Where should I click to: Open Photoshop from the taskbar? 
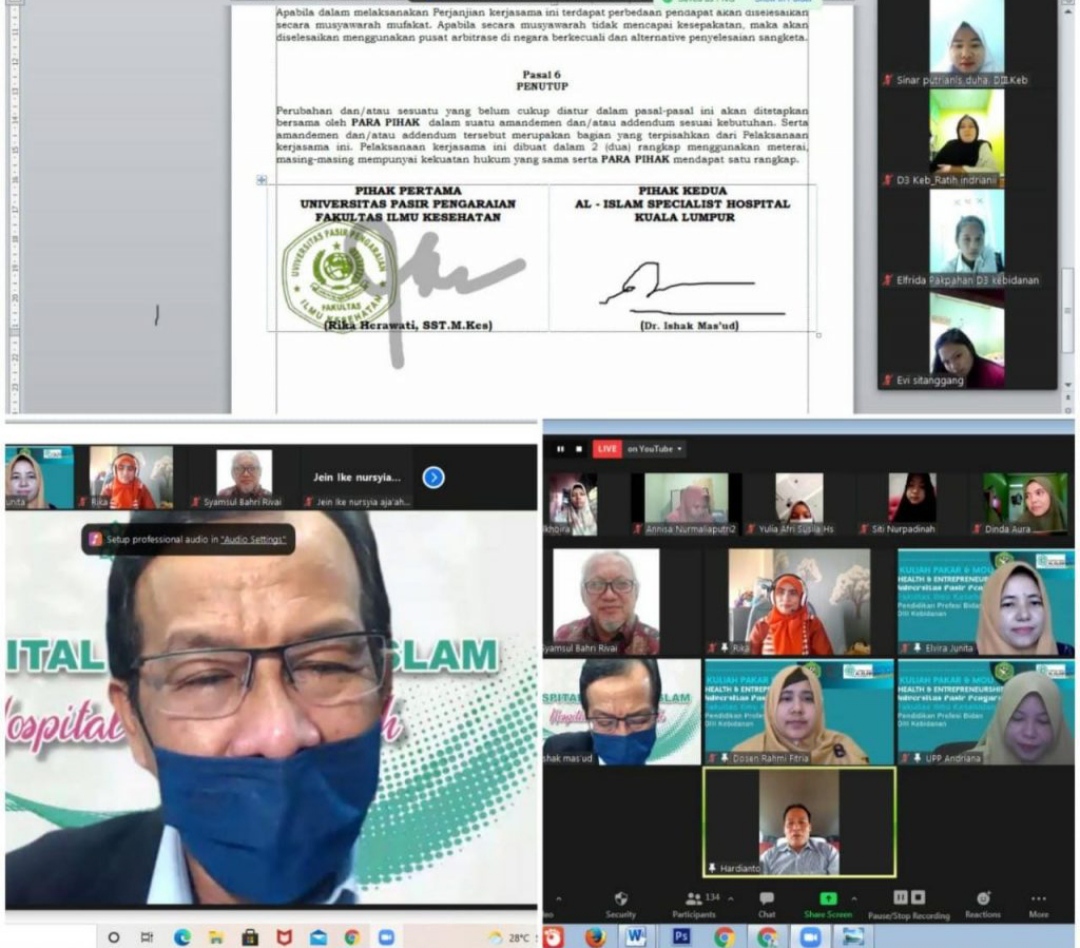681,937
